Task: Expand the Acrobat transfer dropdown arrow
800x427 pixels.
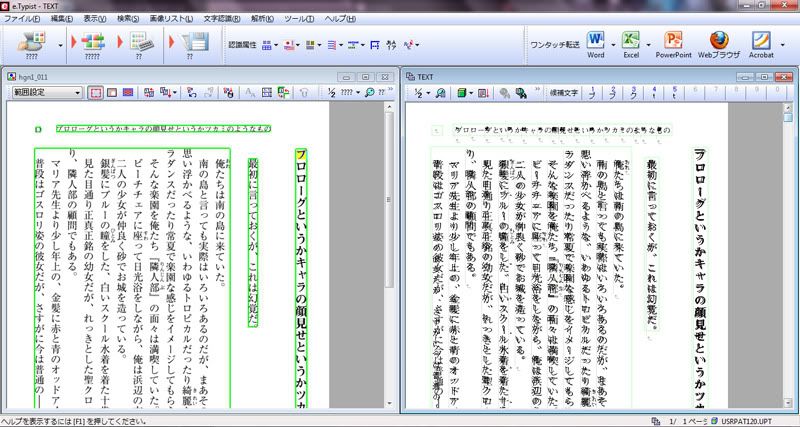Action: click(782, 45)
